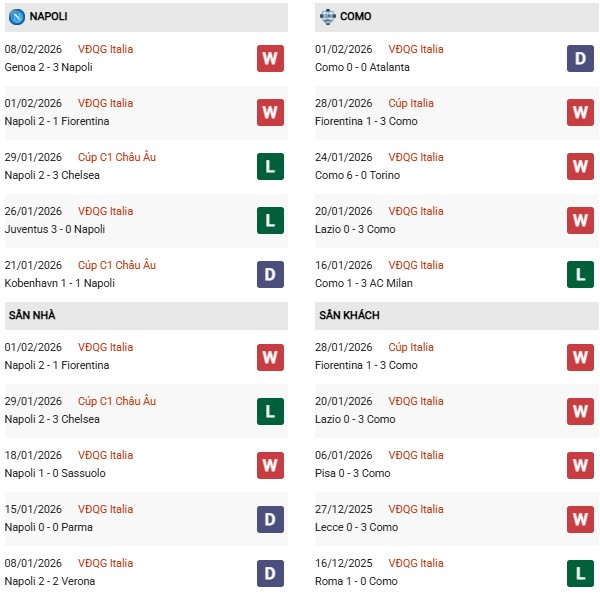Viewport: 600px width, 594px height.
Task: Click L badge for Roma 1 - 0 Como
Action: coord(581,572)
